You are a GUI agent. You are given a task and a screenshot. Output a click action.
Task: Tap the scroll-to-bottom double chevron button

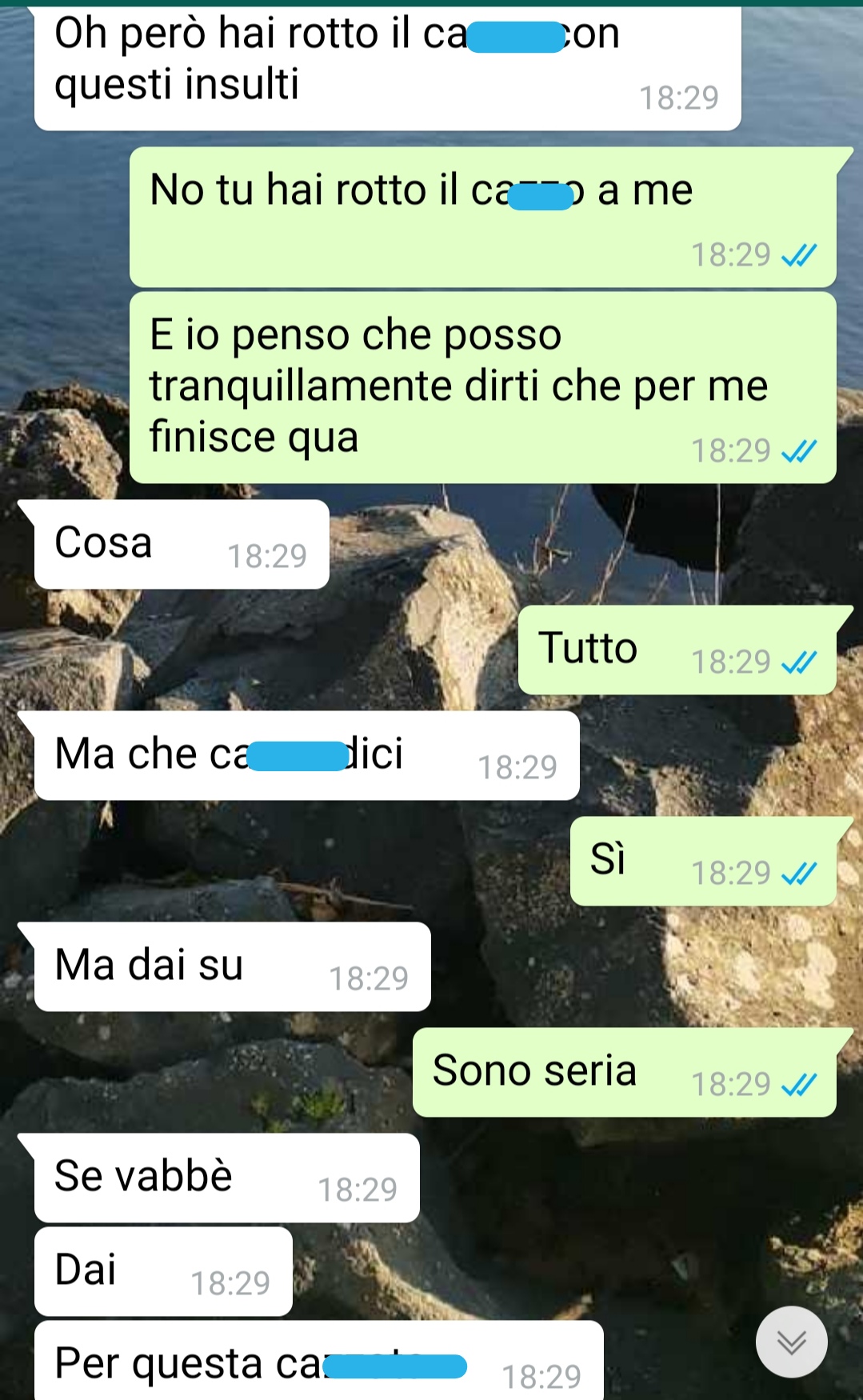click(791, 1342)
